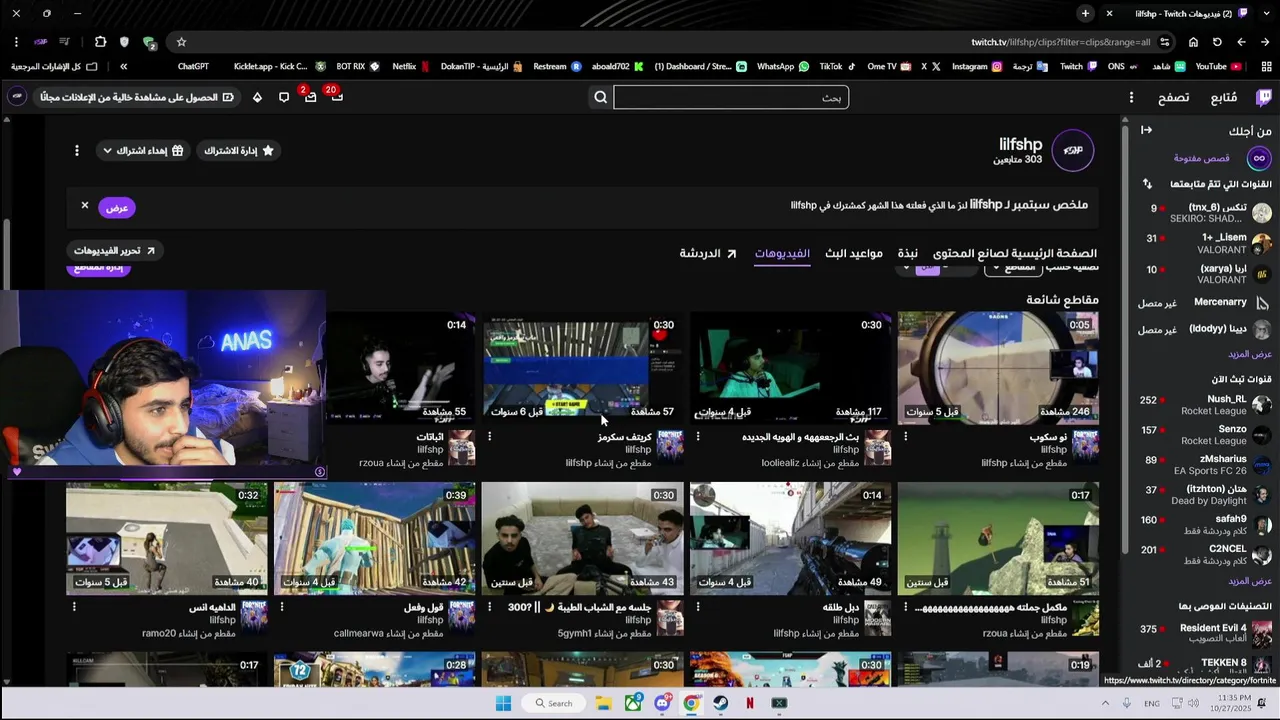
Task: Open the Instagram bookmark
Action: coord(977,66)
